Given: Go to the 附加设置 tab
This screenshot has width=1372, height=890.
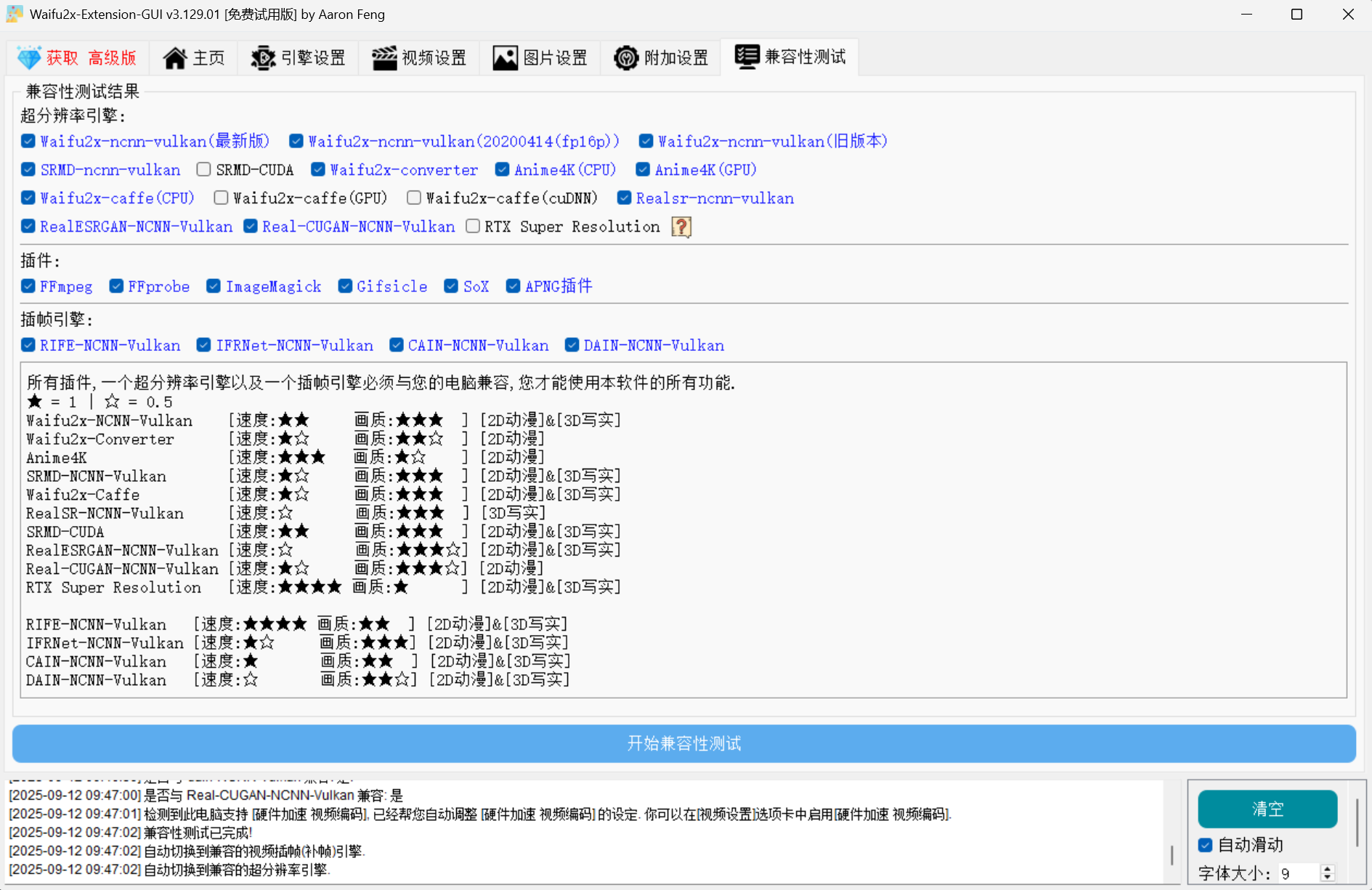Looking at the screenshot, I should [x=661, y=57].
